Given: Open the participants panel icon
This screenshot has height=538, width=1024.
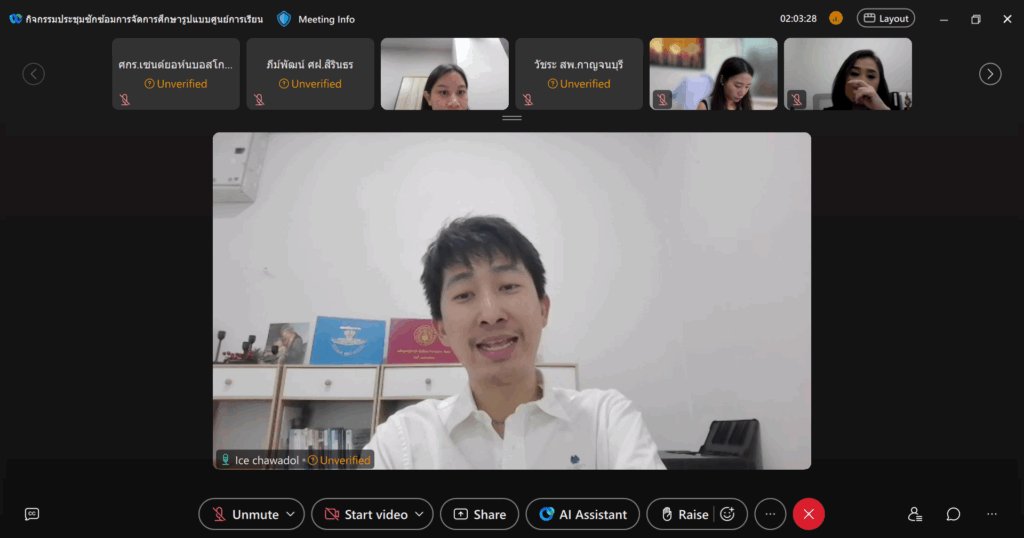Looking at the screenshot, I should click(x=915, y=514).
